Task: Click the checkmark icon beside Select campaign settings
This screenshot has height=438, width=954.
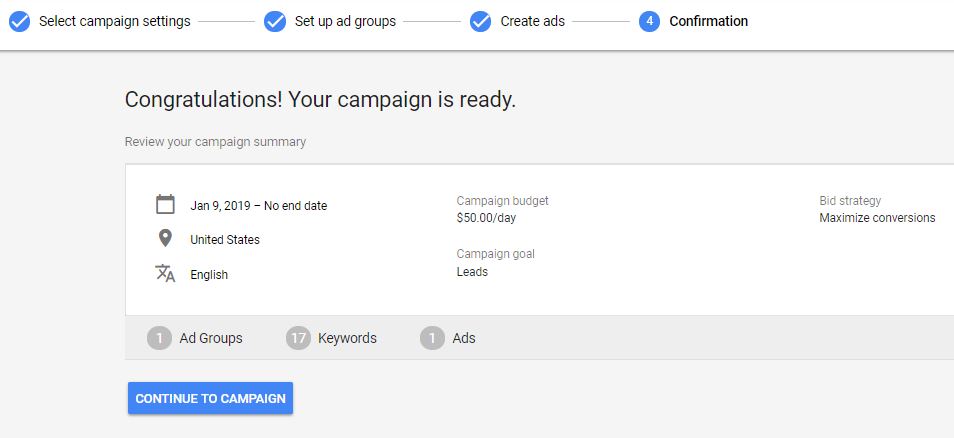Action: pos(19,21)
